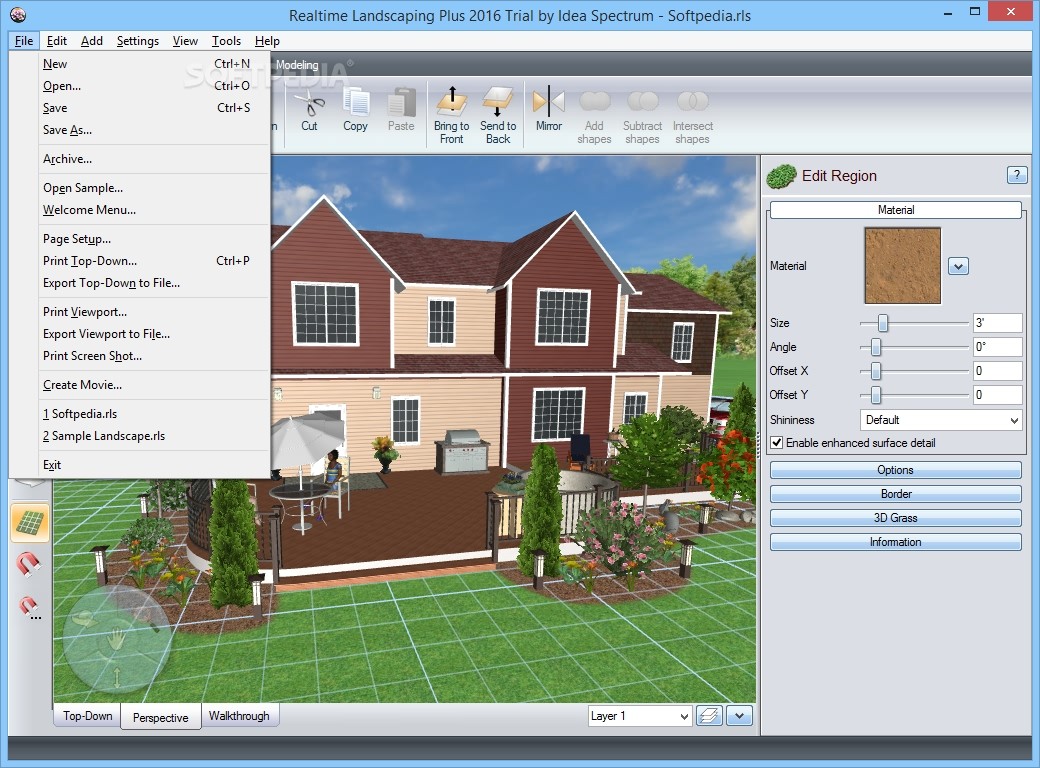Click the application logo in title bar

[x=19, y=15]
